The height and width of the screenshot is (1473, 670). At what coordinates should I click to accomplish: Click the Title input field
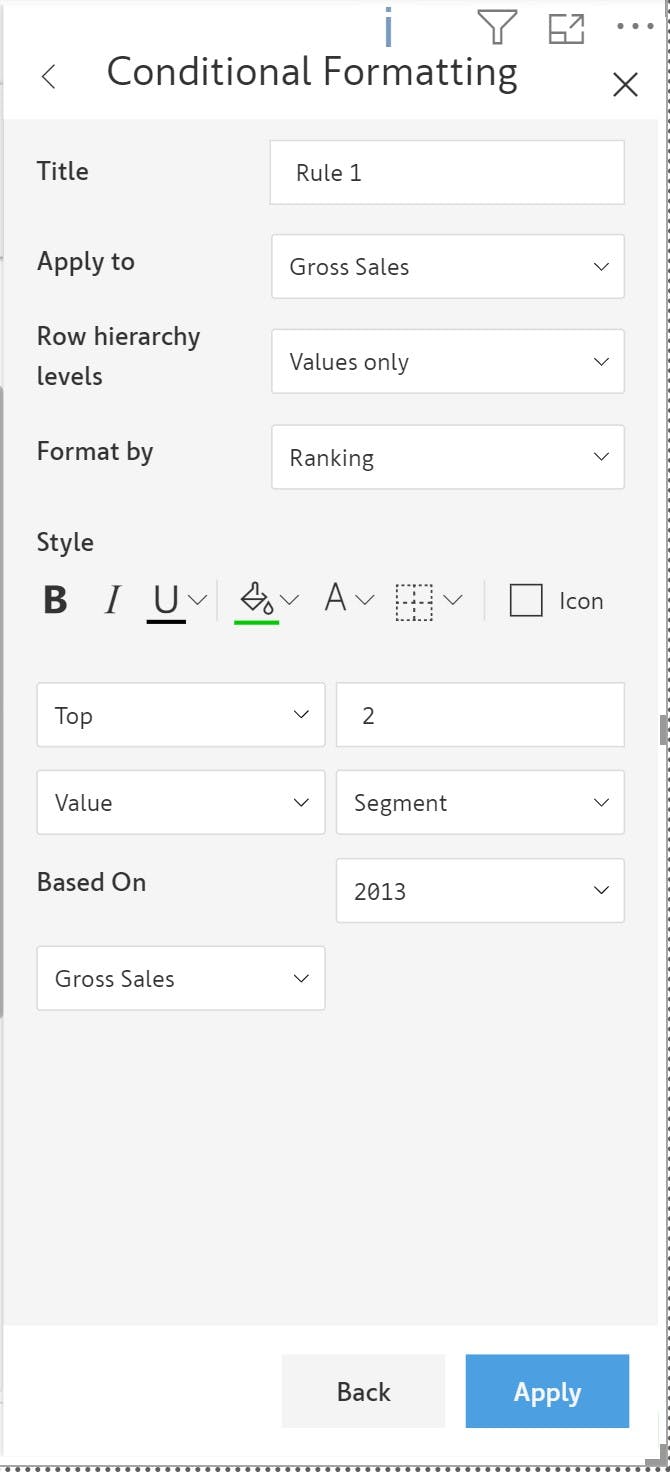pos(447,172)
